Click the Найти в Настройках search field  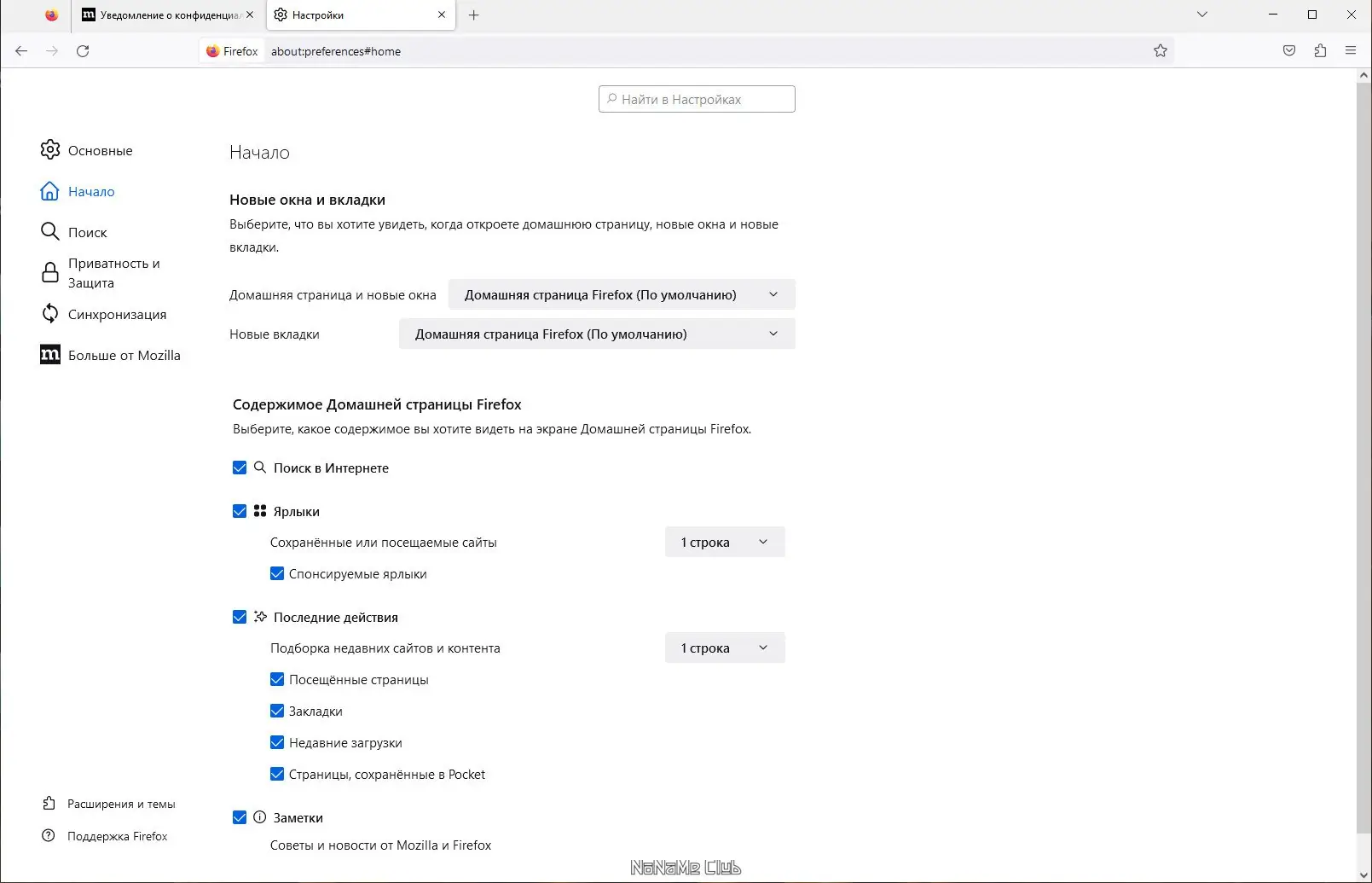(x=697, y=99)
